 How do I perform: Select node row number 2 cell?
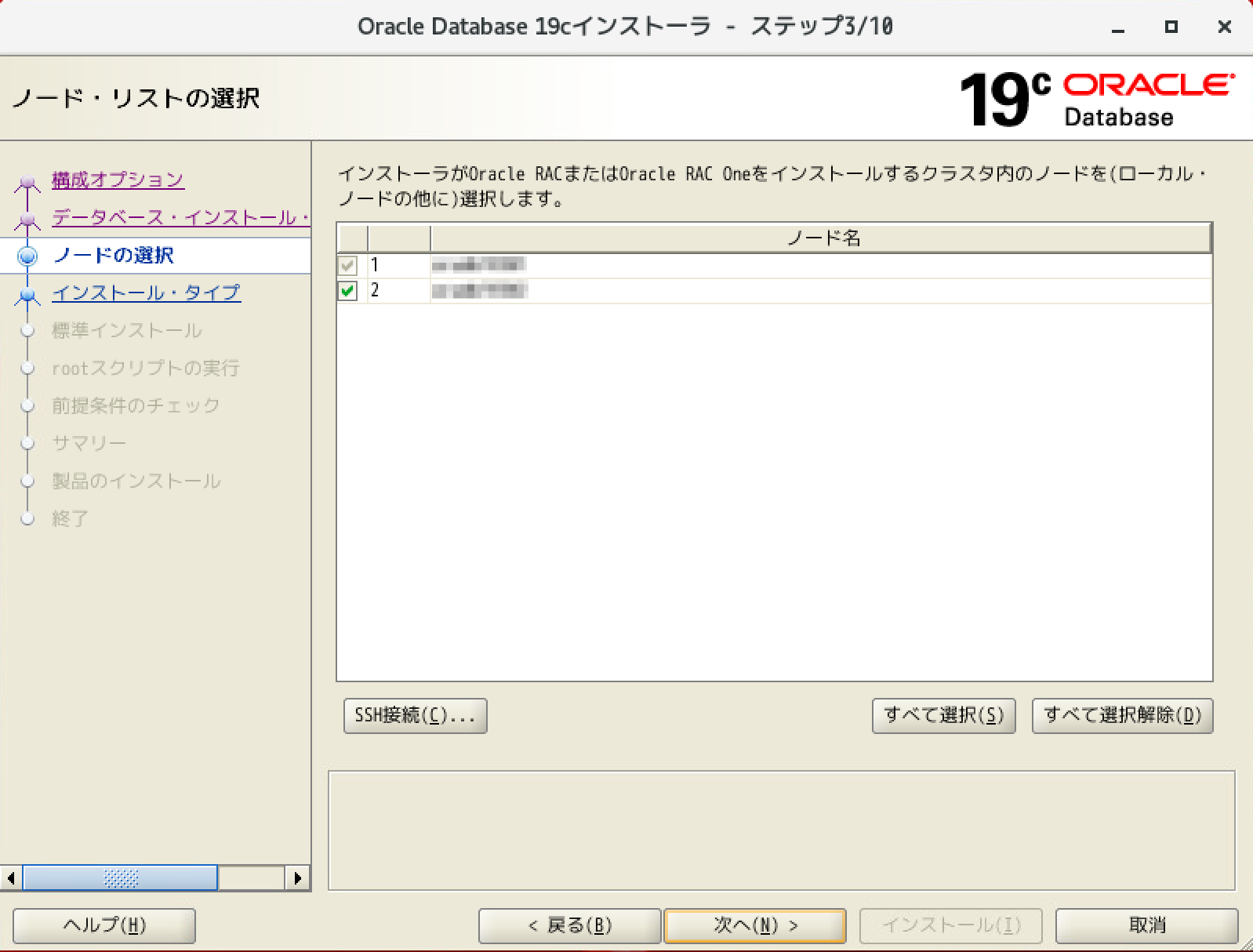pyautogui.click(x=398, y=291)
